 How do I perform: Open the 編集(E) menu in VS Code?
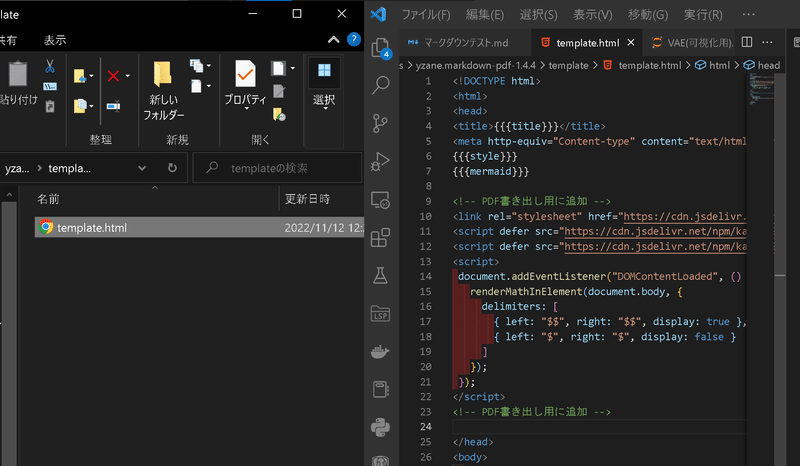[485, 15]
